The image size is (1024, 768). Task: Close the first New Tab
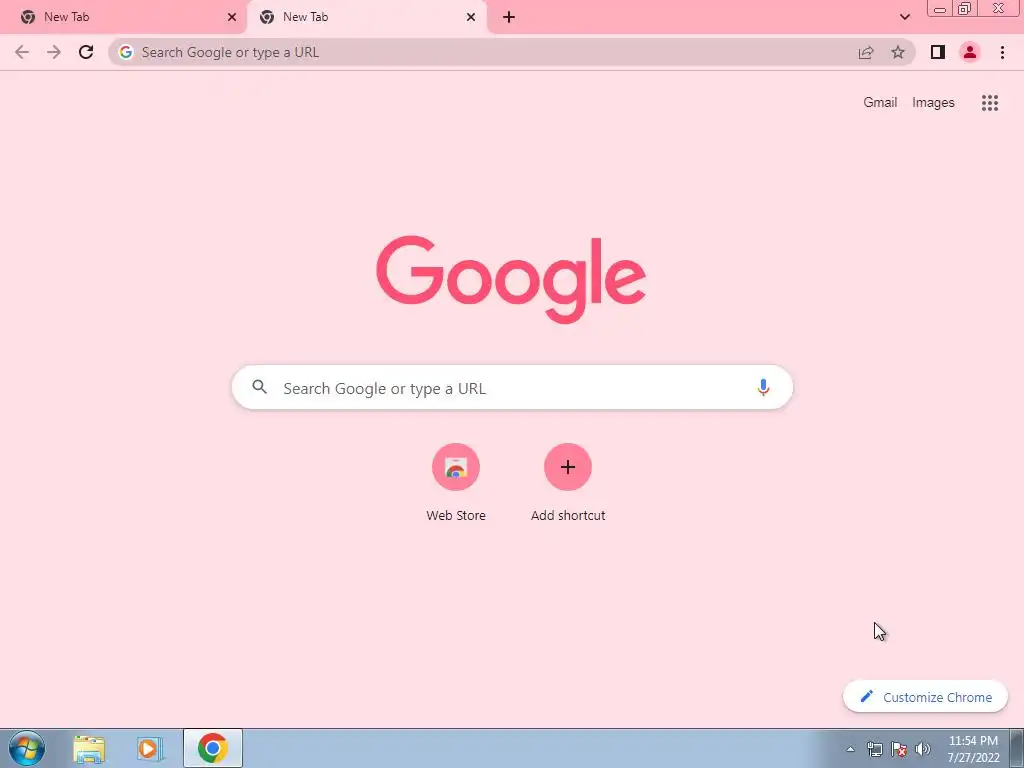tap(232, 17)
